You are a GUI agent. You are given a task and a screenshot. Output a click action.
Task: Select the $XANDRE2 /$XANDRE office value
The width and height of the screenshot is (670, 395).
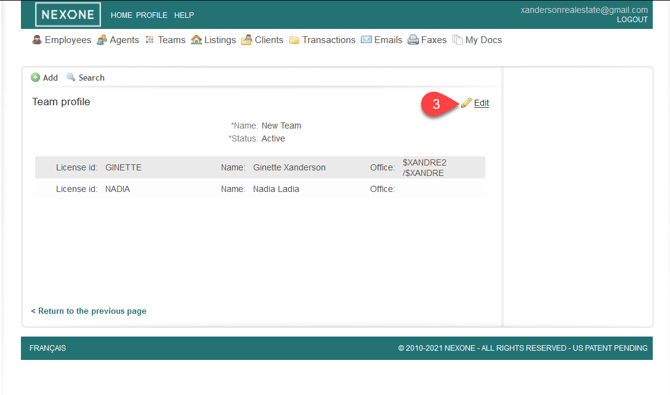point(424,168)
